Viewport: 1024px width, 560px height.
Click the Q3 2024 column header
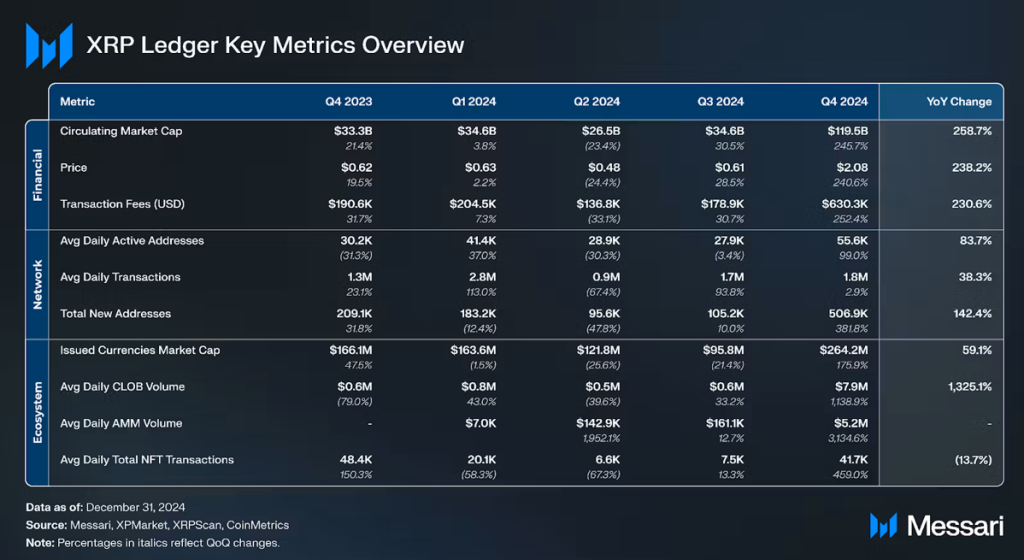point(720,102)
